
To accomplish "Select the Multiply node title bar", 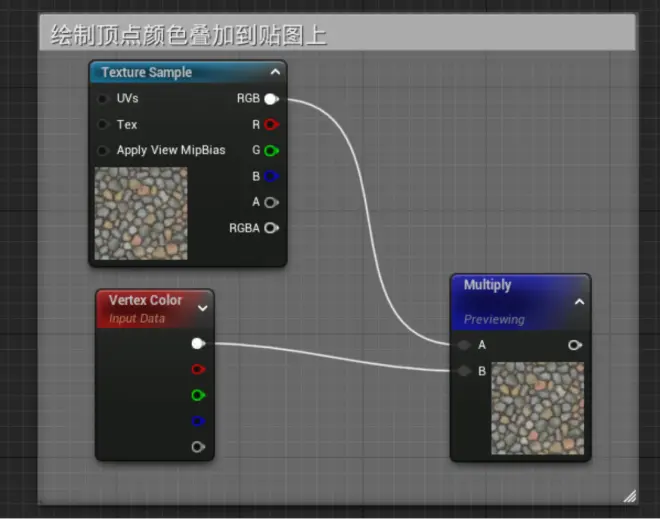I will (521, 302).
